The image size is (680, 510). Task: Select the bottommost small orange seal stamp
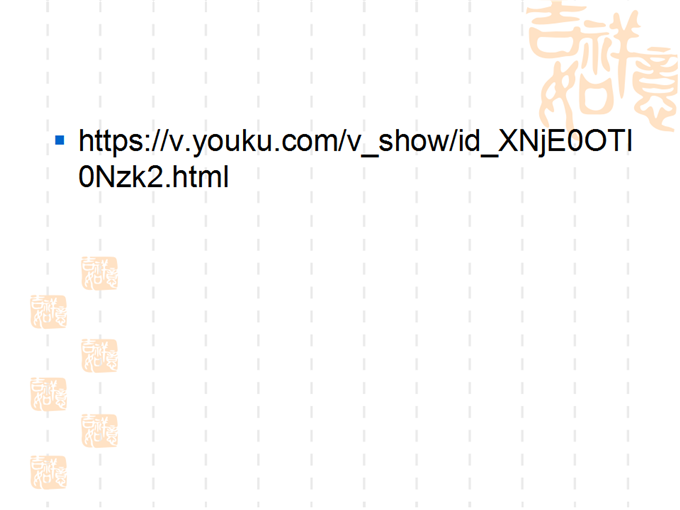[x=49, y=472]
